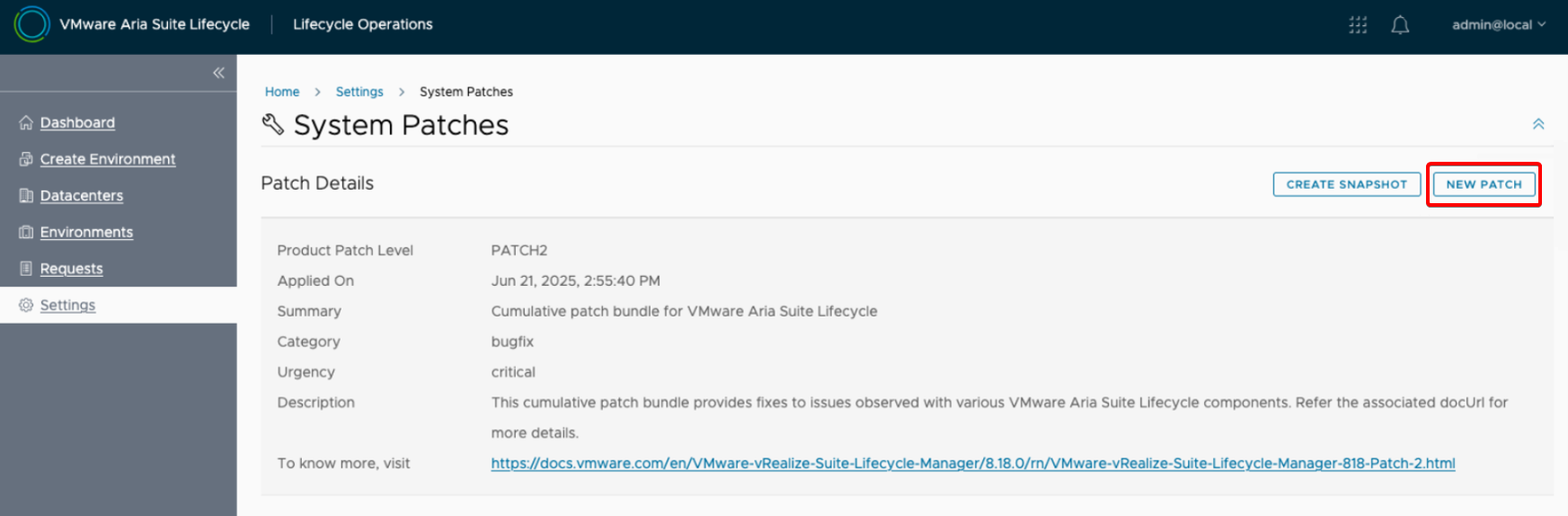Image resolution: width=1568 pixels, height=516 pixels.
Task: Navigate to Home via breadcrumb
Action: tap(282, 92)
